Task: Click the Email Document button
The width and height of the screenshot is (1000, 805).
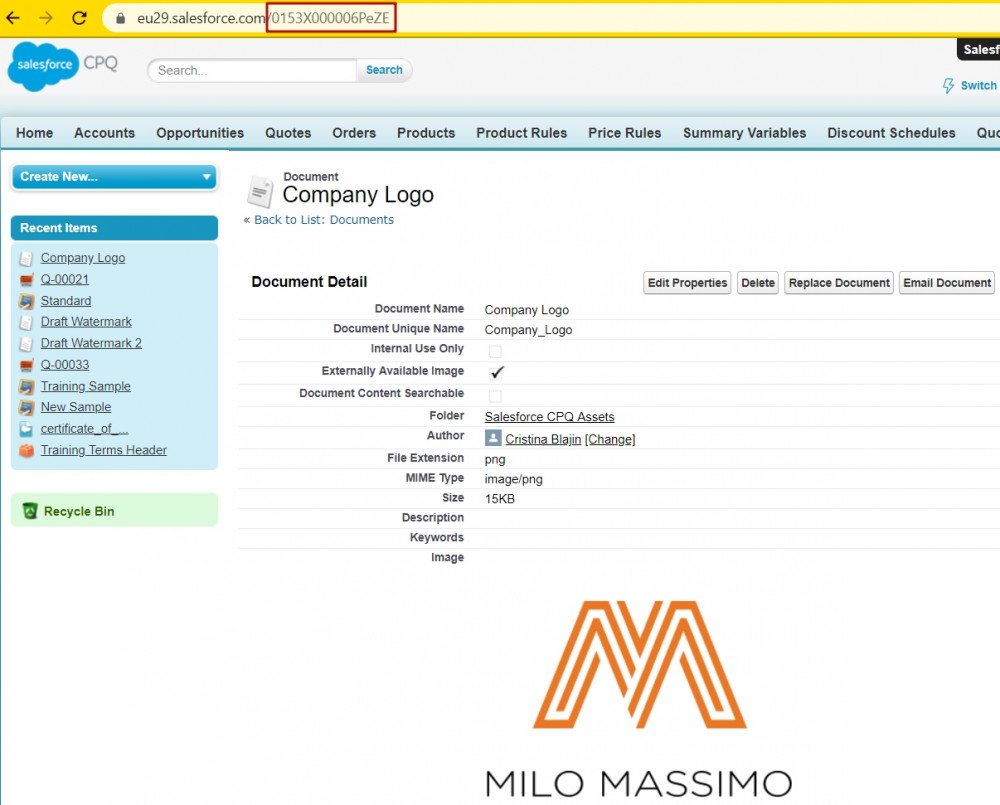Action: [947, 283]
